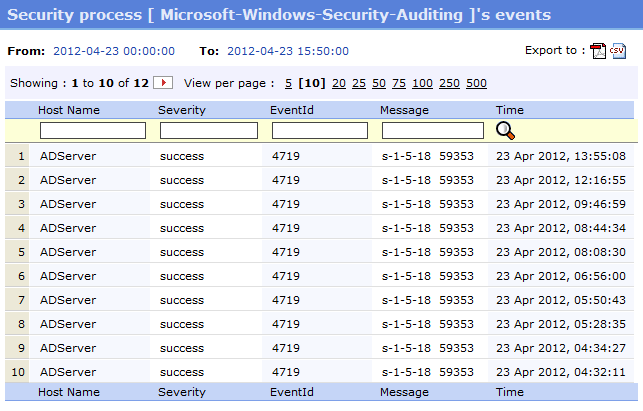Show 500 events per page
The height and width of the screenshot is (411, 643).
(x=476, y=84)
